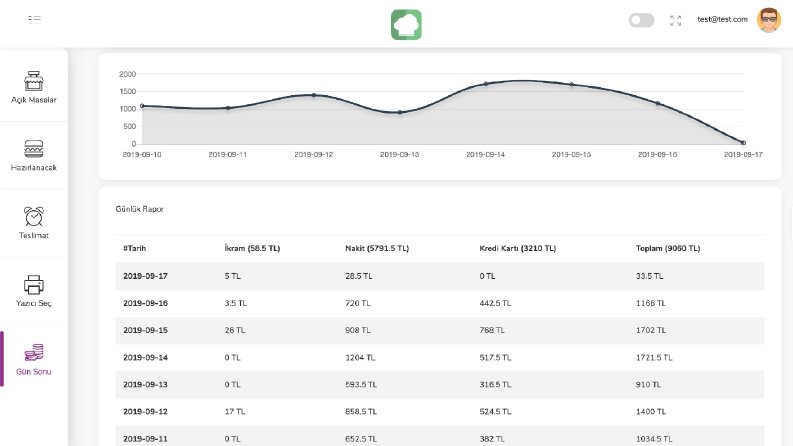Select the 2019-09-15 date row
This screenshot has height=446, width=793.
439,330
